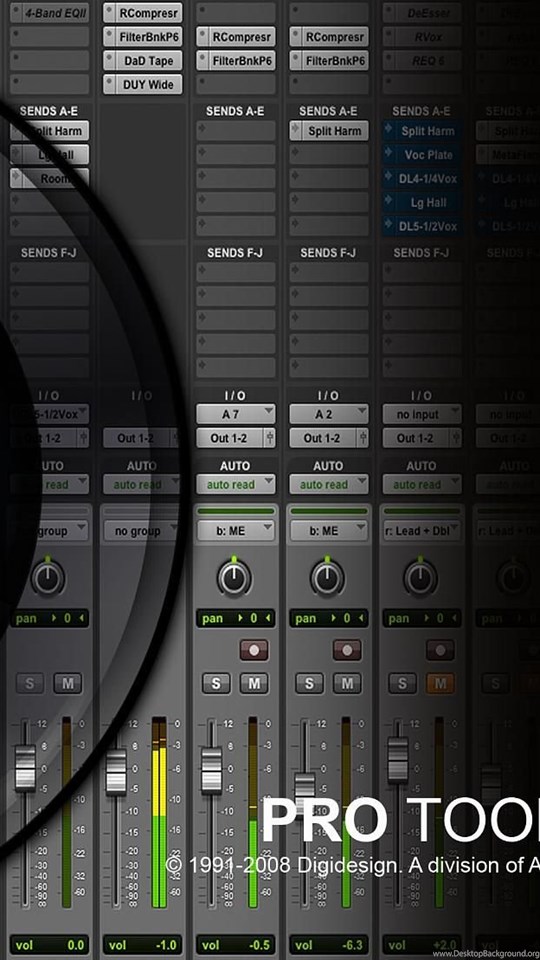Expand the auto read menu on A 7 track

[236, 484]
